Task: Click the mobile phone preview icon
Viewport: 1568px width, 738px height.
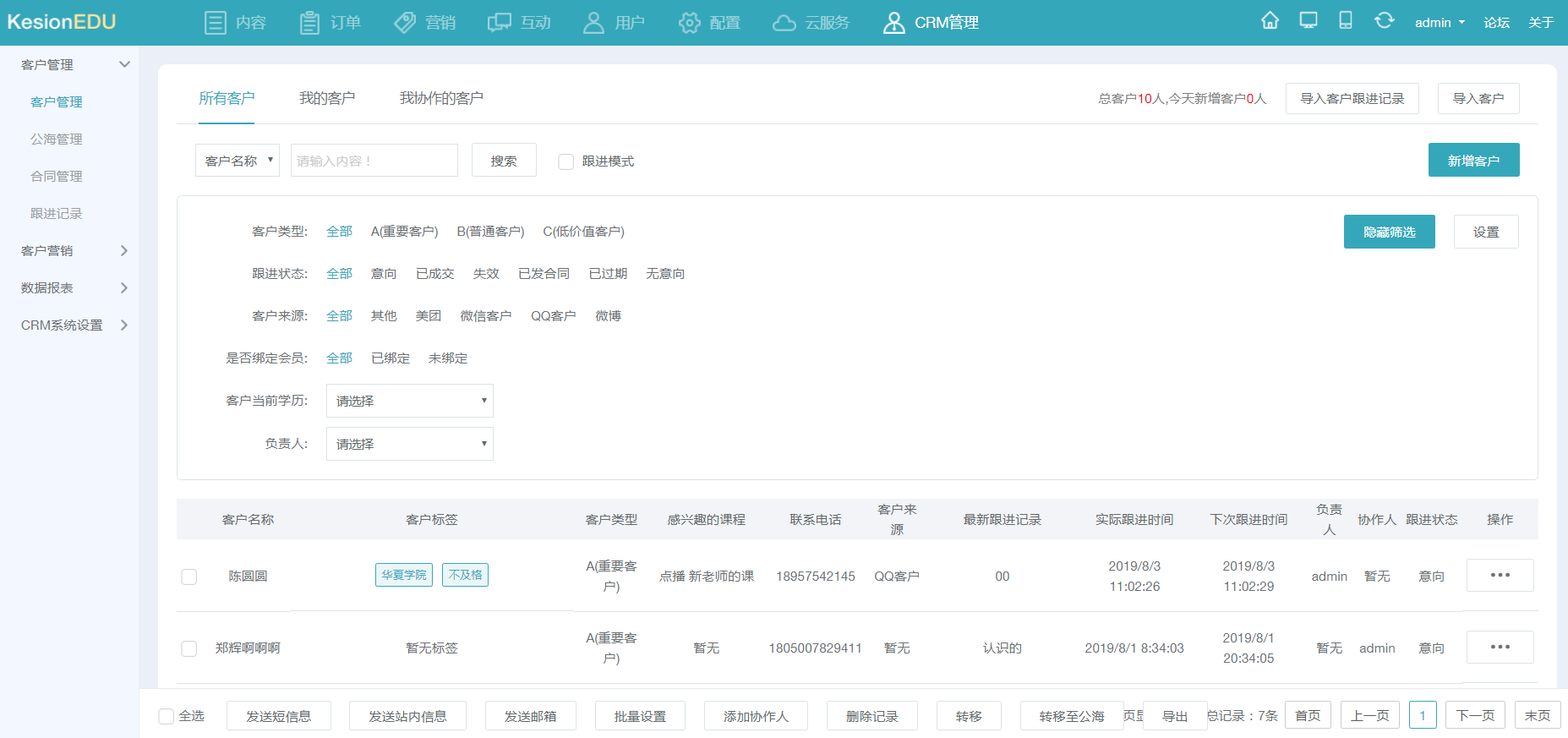Action: [1346, 21]
